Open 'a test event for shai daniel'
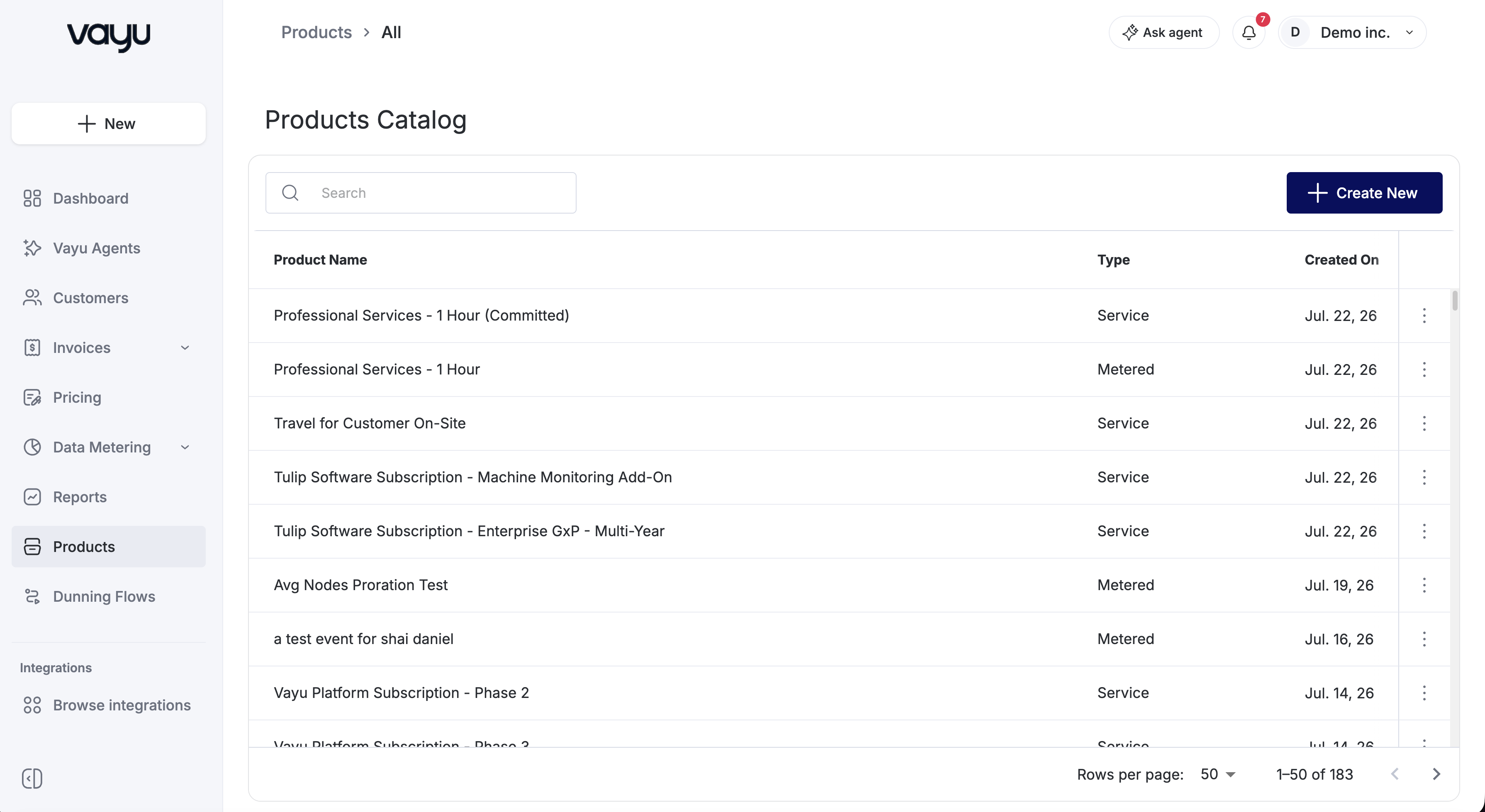The width and height of the screenshot is (1485, 812). pyautogui.click(x=363, y=639)
